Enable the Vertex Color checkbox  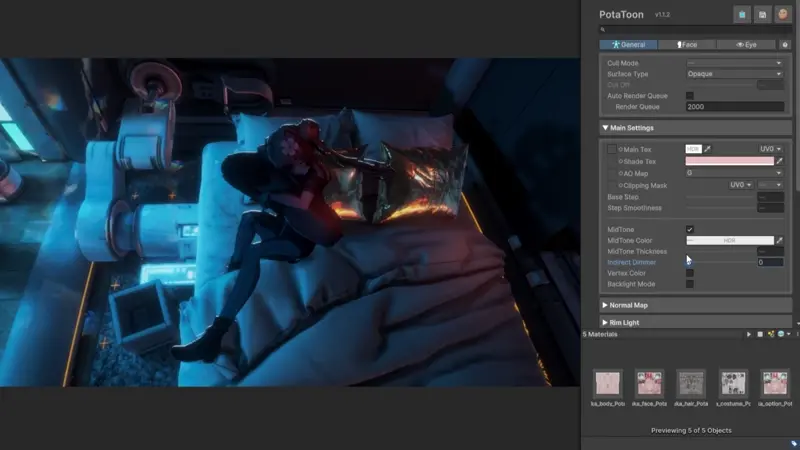click(690, 273)
